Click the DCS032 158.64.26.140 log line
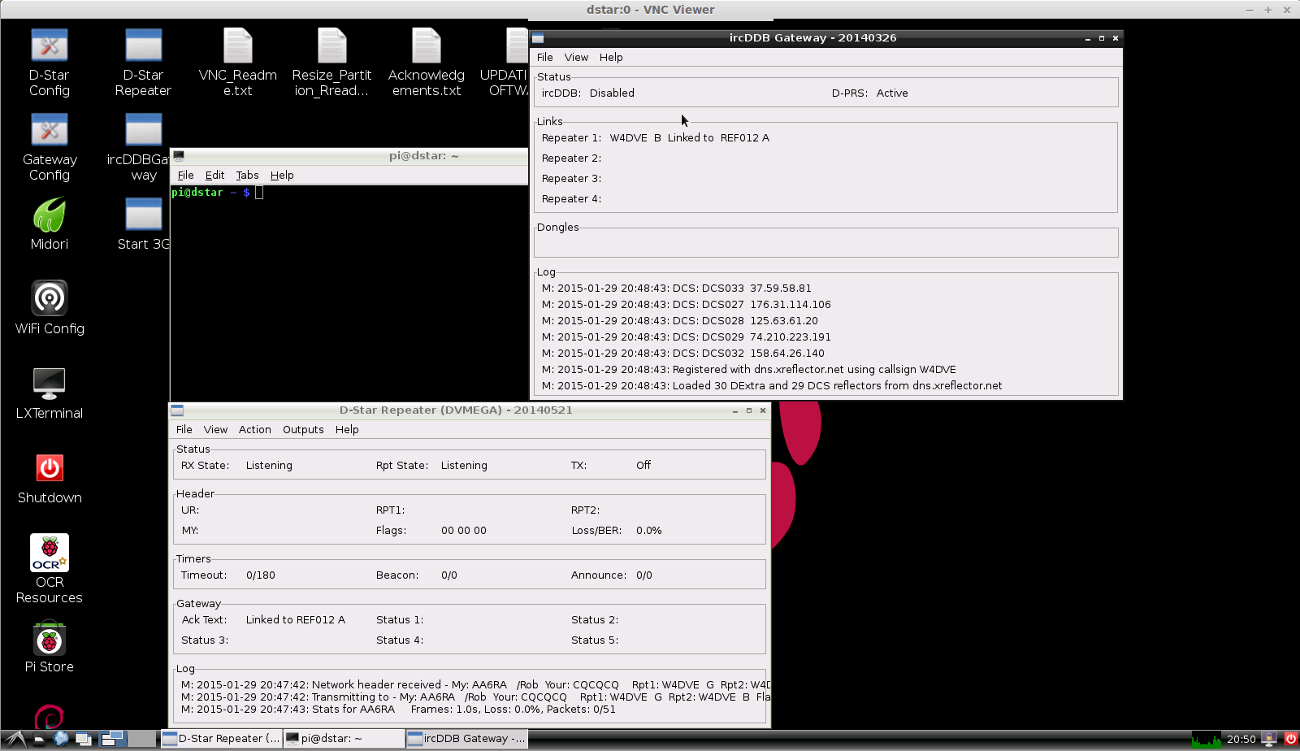 (x=683, y=353)
